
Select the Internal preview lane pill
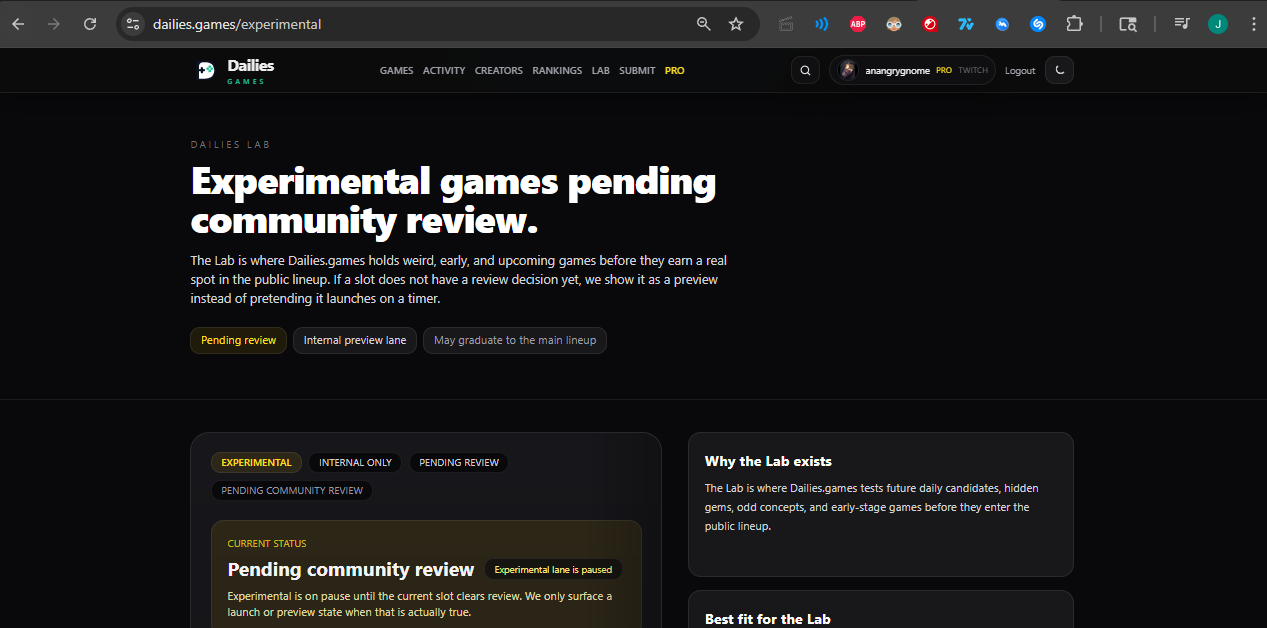[x=355, y=340]
